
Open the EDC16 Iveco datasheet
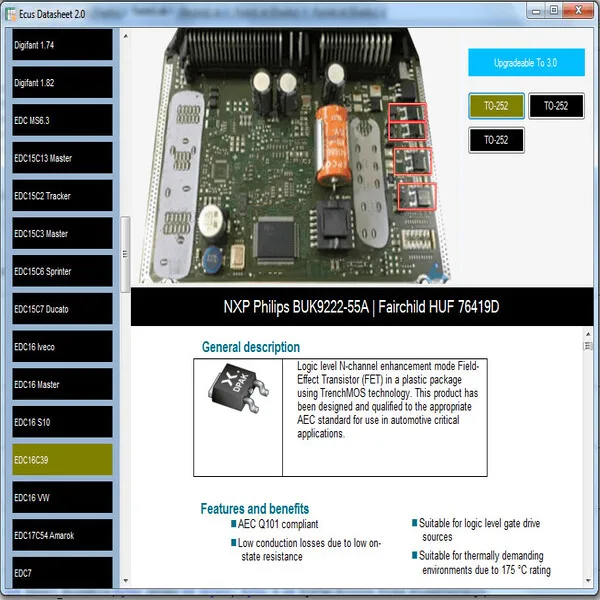point(62,347)
